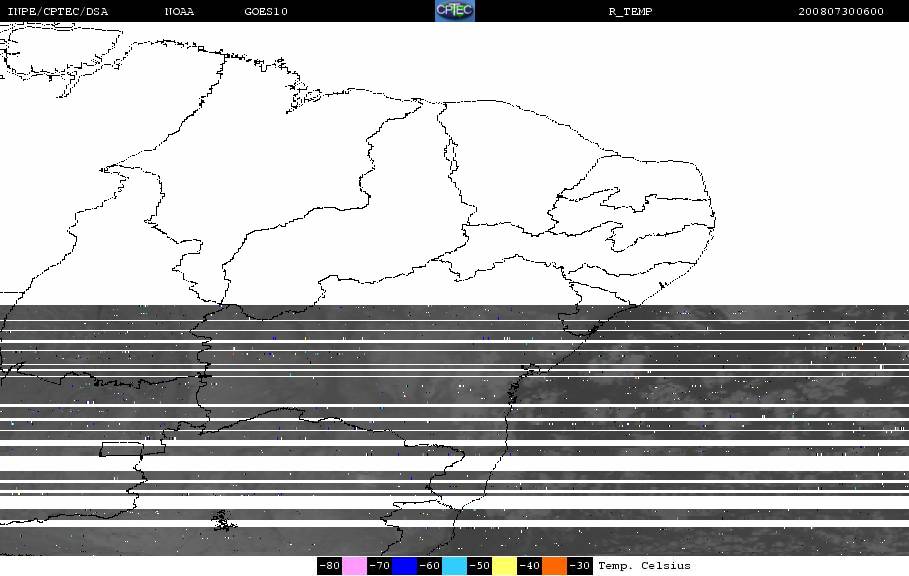Viewport: 909px width, 576px height.
Task: Click the -40 temperature label
Action: pyautogui.click(x=529, y=566)
